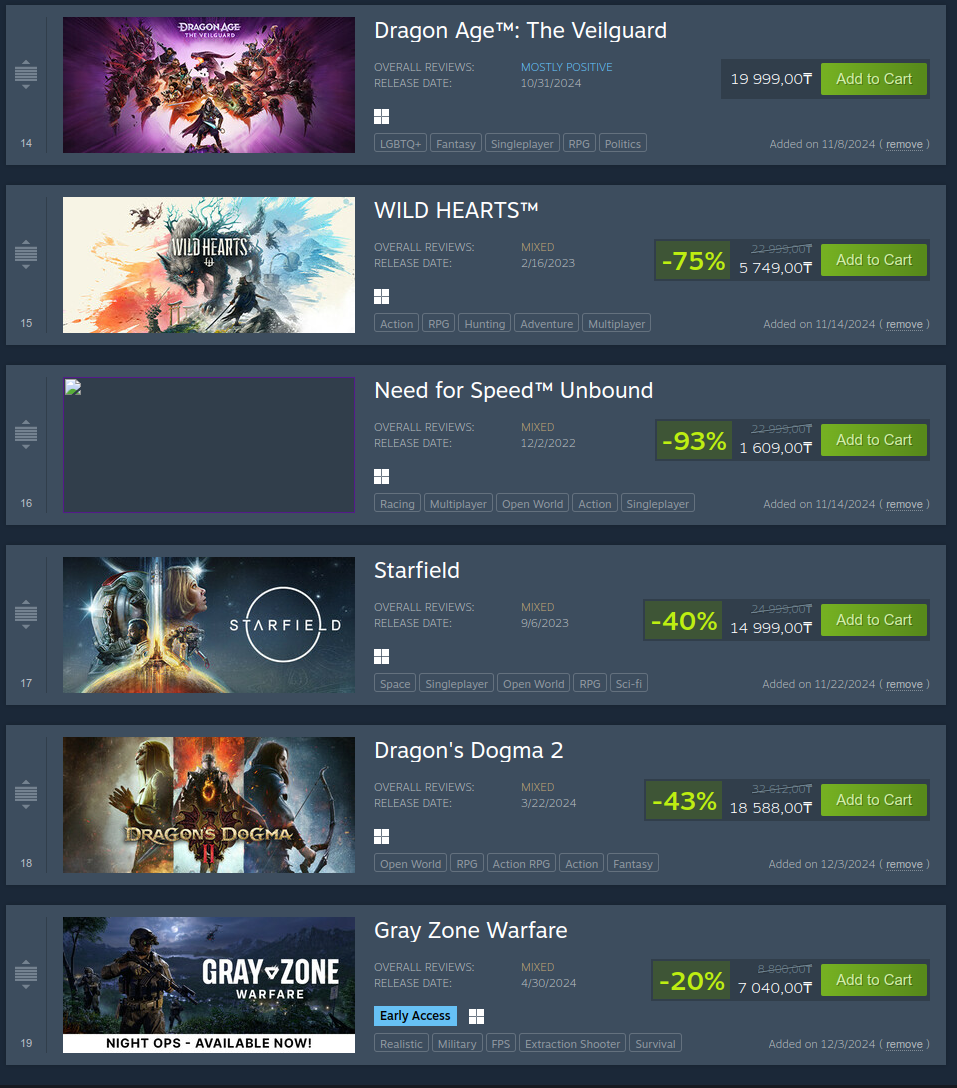957x1088 pixels.
Task: Click Windows platform icon under Dragon Age
Action: pos(382,117)
